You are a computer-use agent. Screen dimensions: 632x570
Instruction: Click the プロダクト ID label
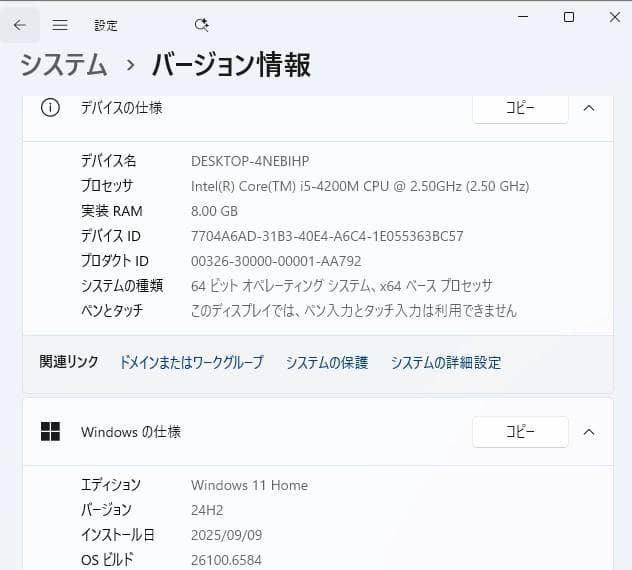point(114,261)
